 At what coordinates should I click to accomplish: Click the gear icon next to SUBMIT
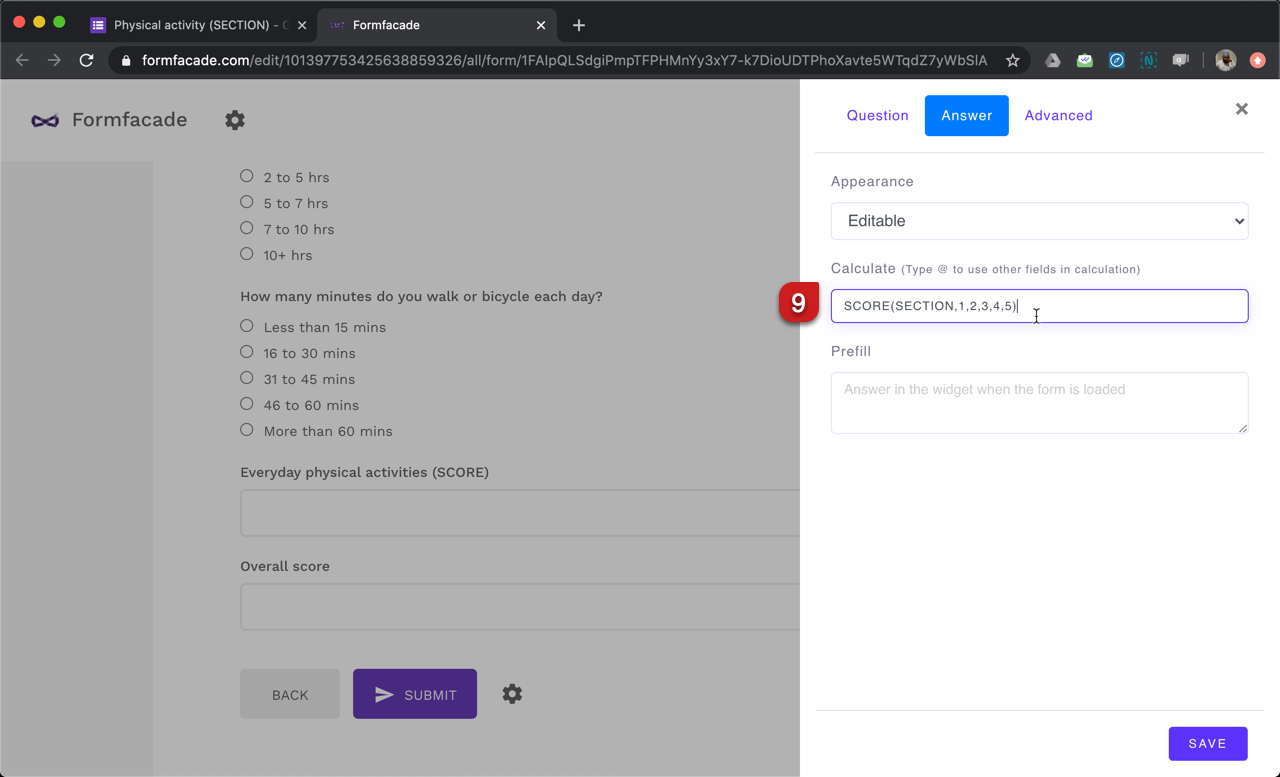click(512, 693)
